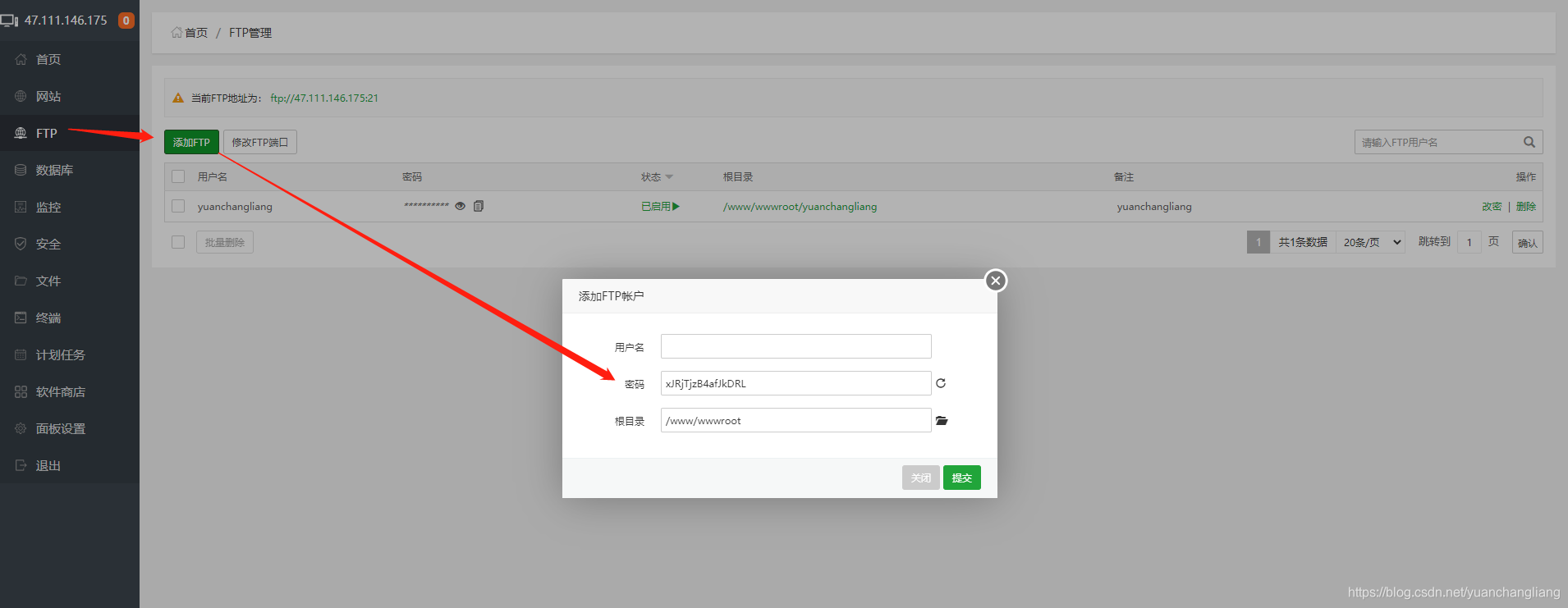This screenshot has width=1568, height=608.
Task: Click the green 提交 submit button
Action: pyautogui.click(x=962, y=478)
